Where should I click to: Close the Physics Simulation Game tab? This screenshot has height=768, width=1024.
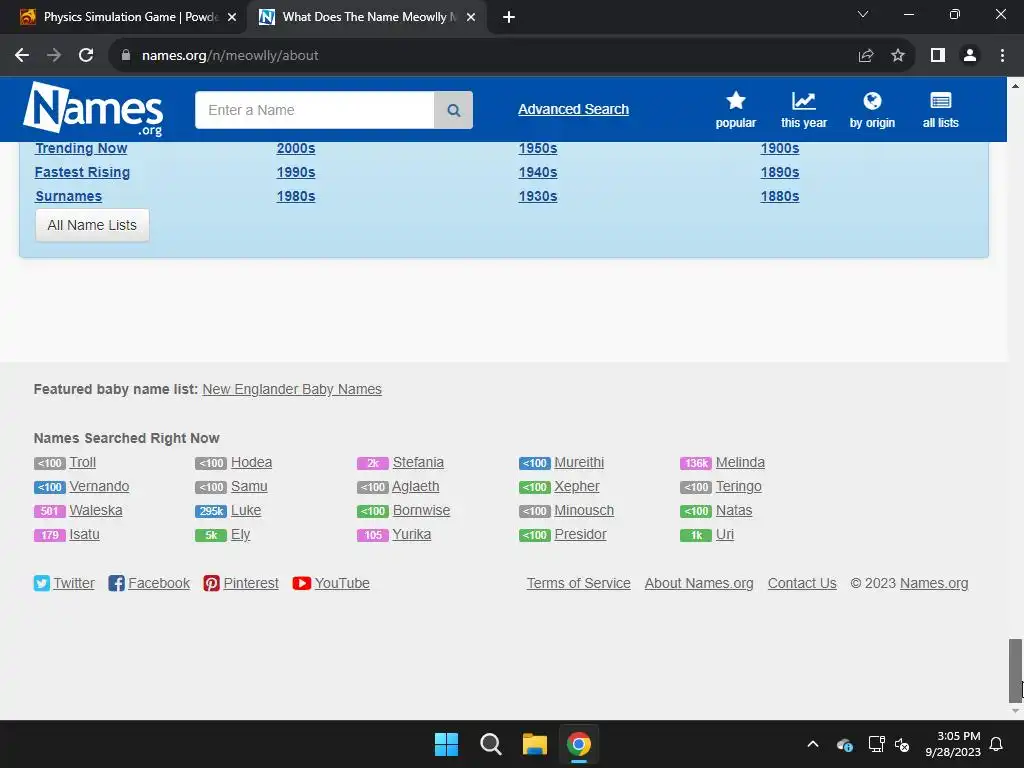[x=232, y=17]
